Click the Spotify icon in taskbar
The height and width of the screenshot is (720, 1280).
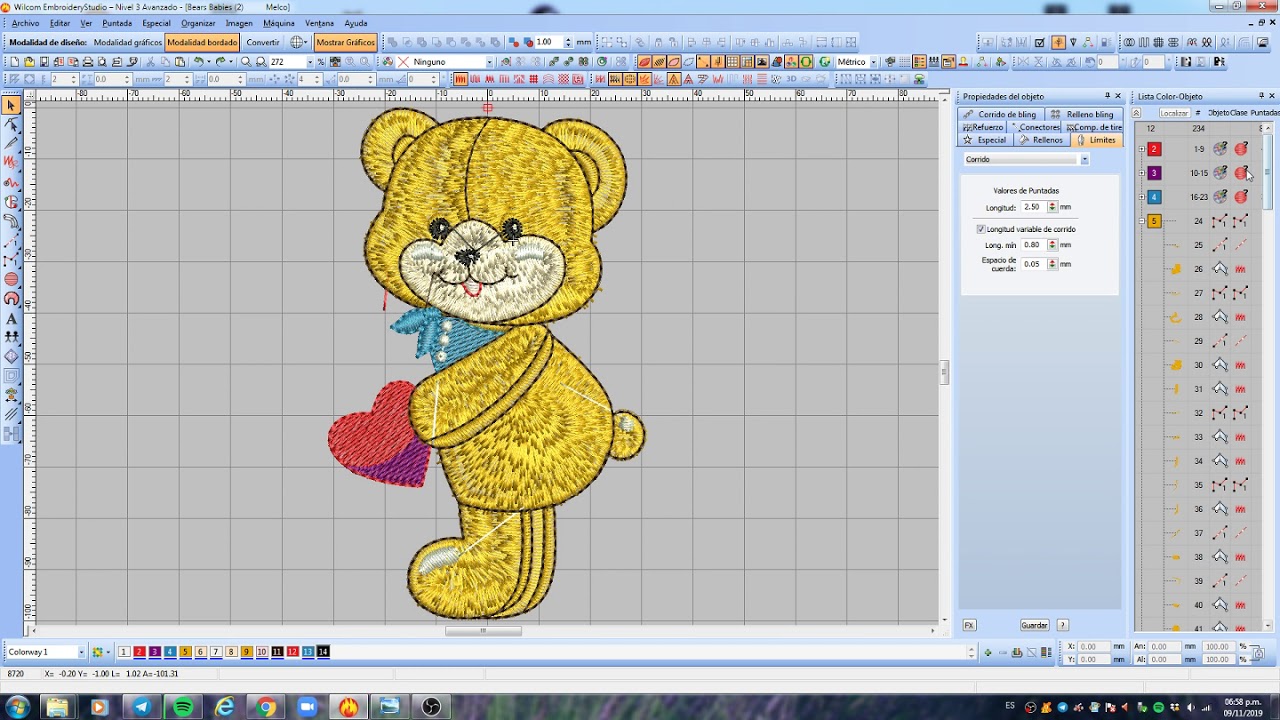tap(183, 707)
